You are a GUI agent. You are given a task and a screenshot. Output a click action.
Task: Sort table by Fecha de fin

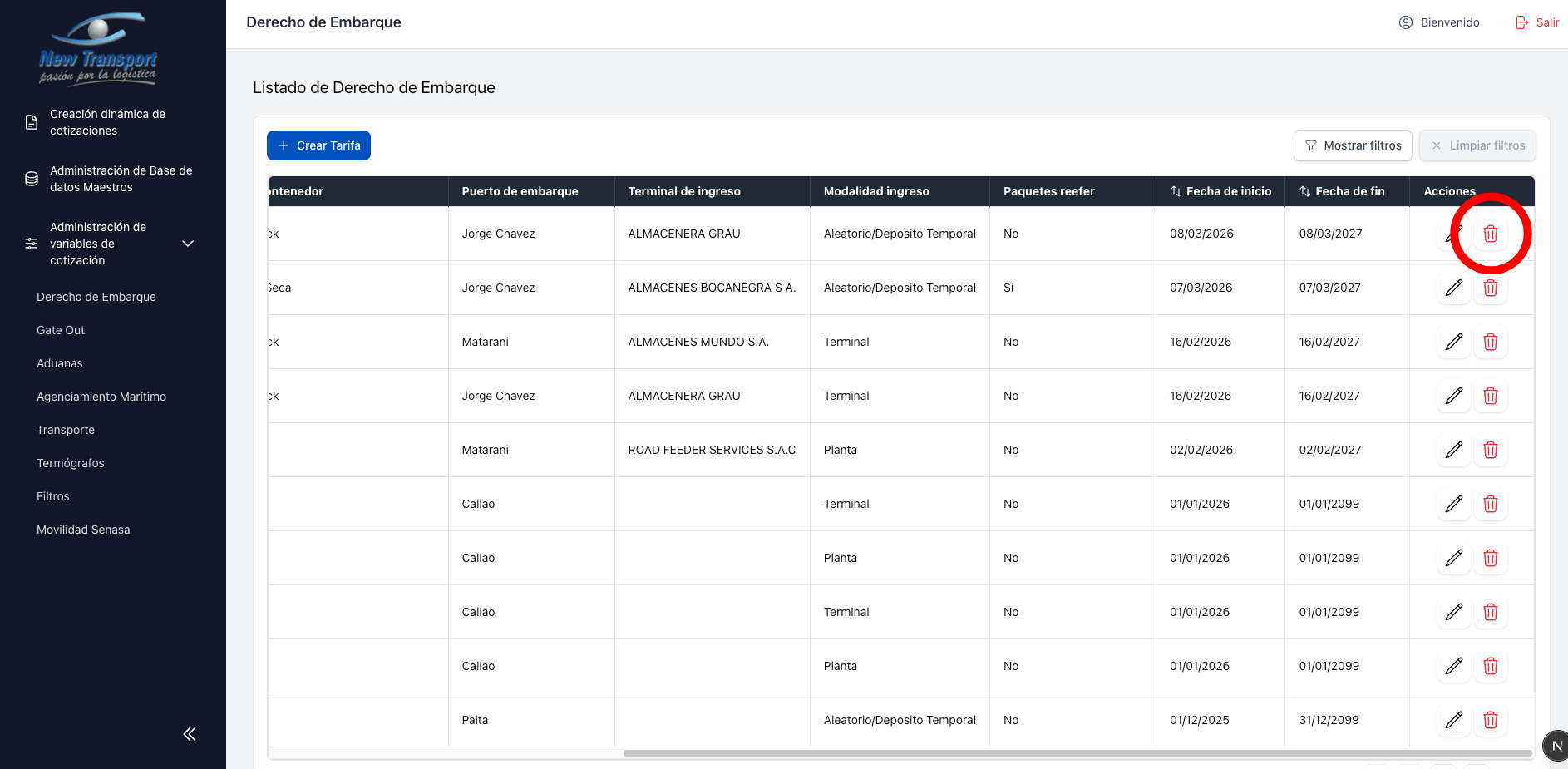pos(1305,191)
